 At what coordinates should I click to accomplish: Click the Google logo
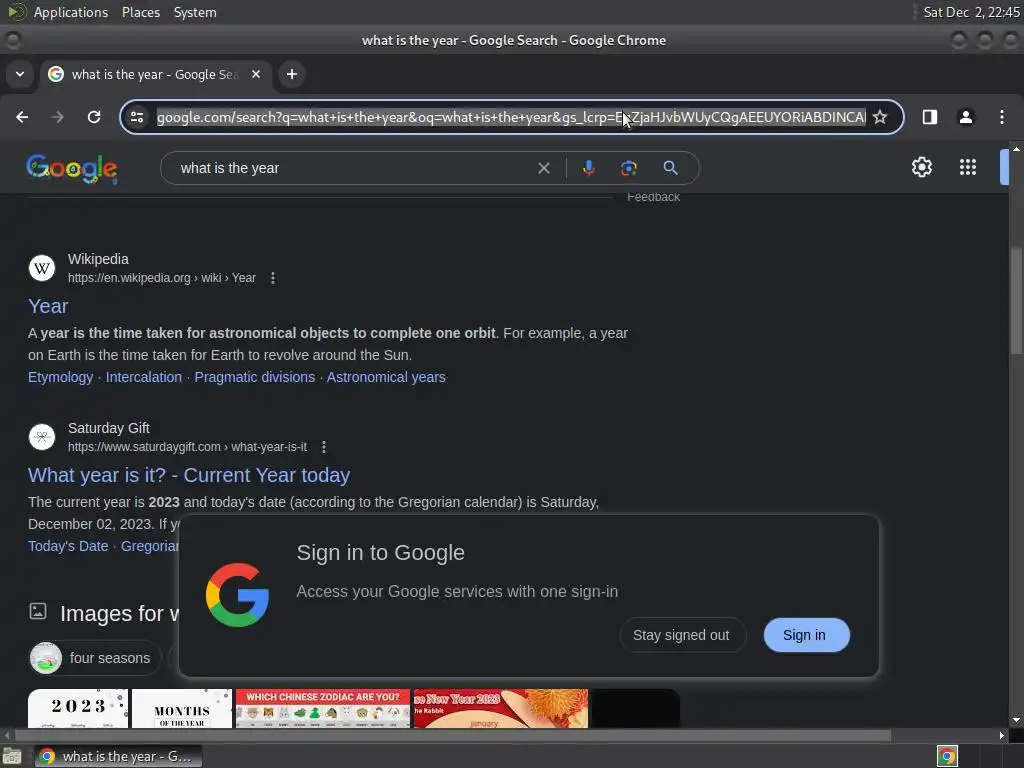[72, 169]
